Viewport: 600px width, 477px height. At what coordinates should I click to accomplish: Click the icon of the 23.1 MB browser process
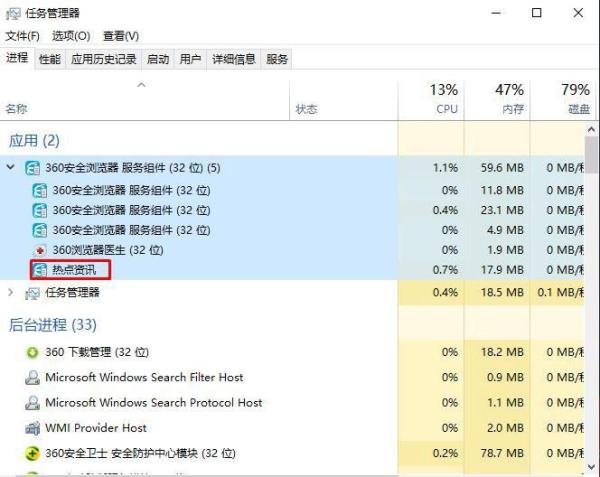[40, 210]
